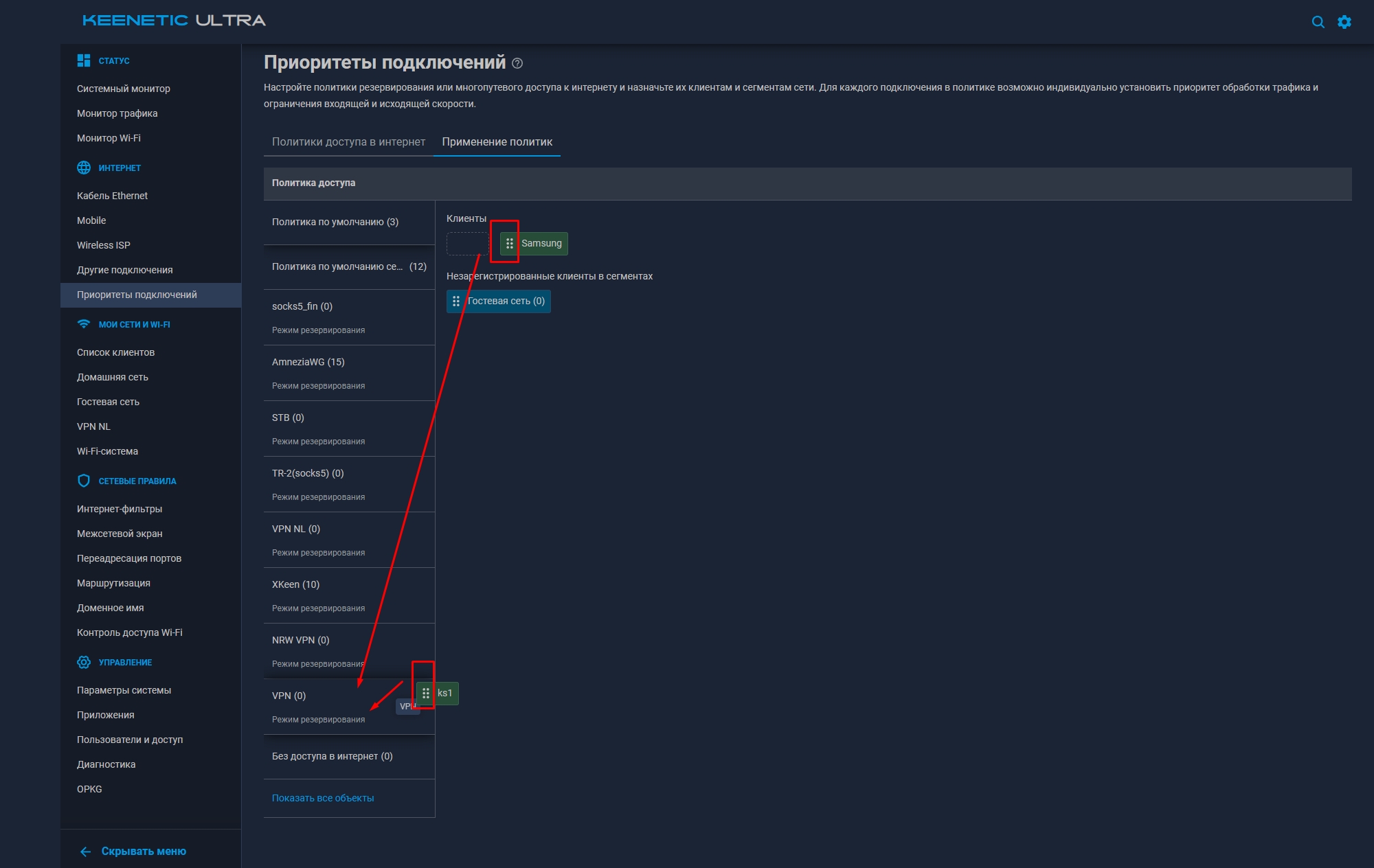Select the СТАТУС section icon in the sidebar
Screen dimensions: 1374x868
tap(84, 60)
